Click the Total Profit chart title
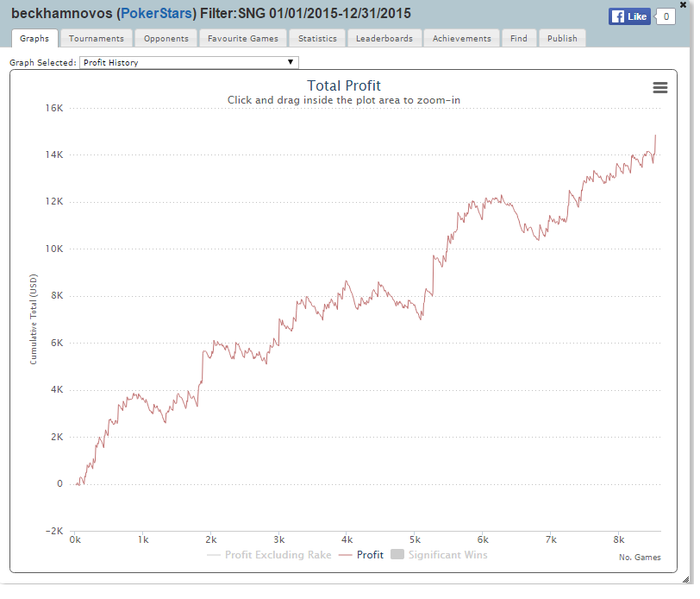 tap(344, 85)
